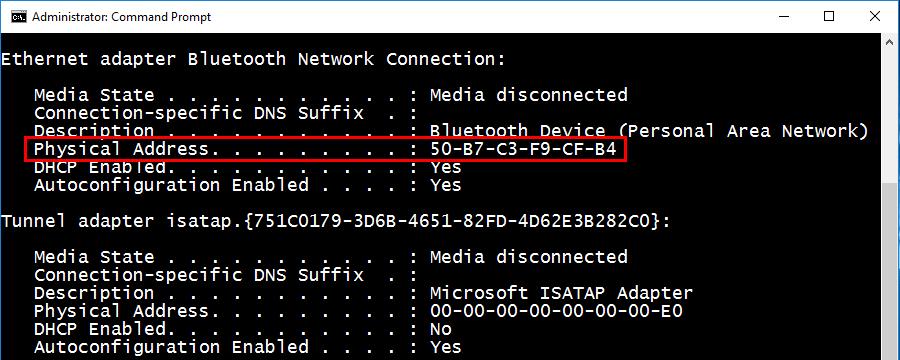Click the Command Prompt system menu icon
Viewport: 900px width, 360px height.
[18, 17]
